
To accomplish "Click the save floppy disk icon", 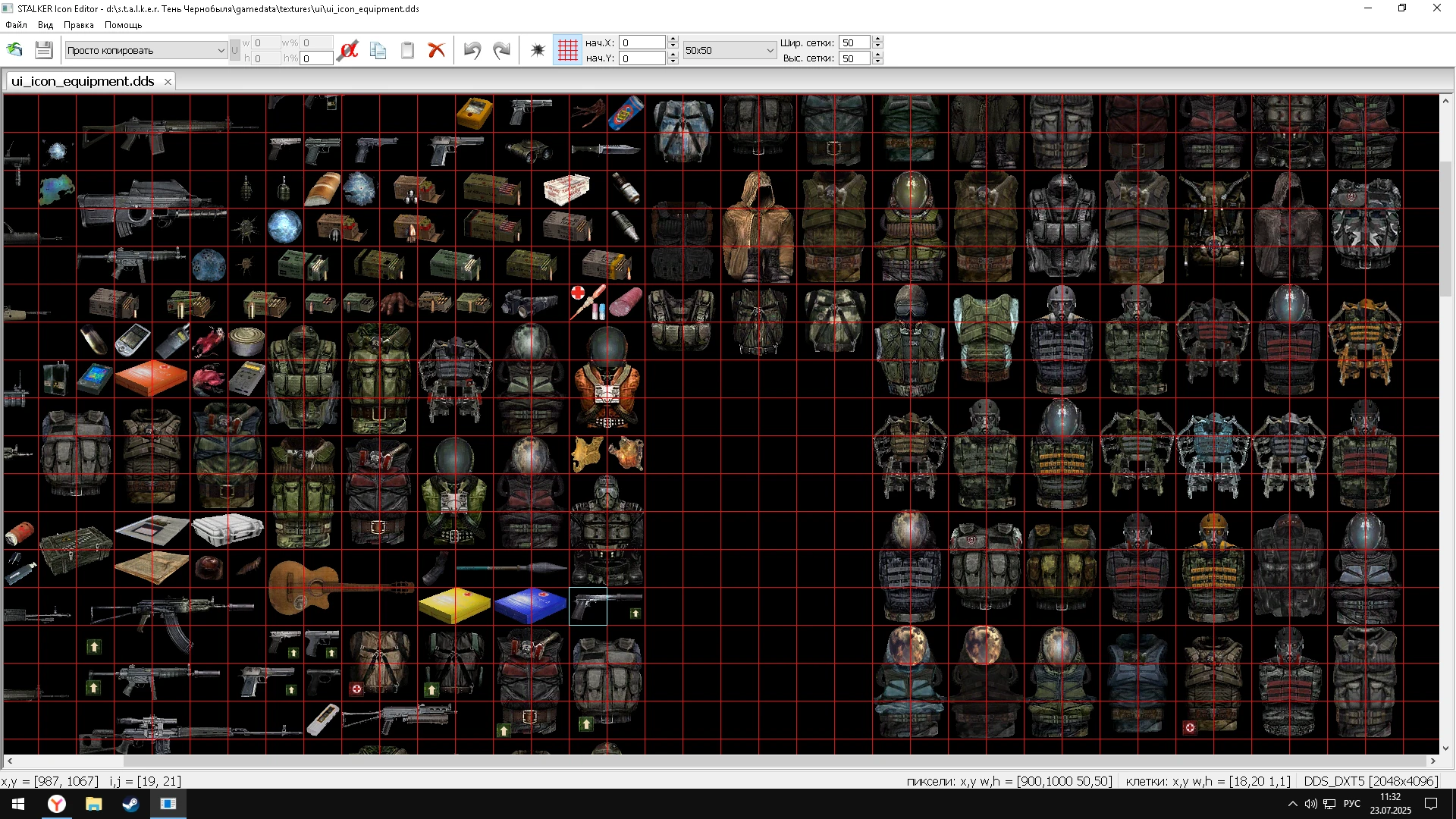I will pyautogui.click(x=43, y=50).
